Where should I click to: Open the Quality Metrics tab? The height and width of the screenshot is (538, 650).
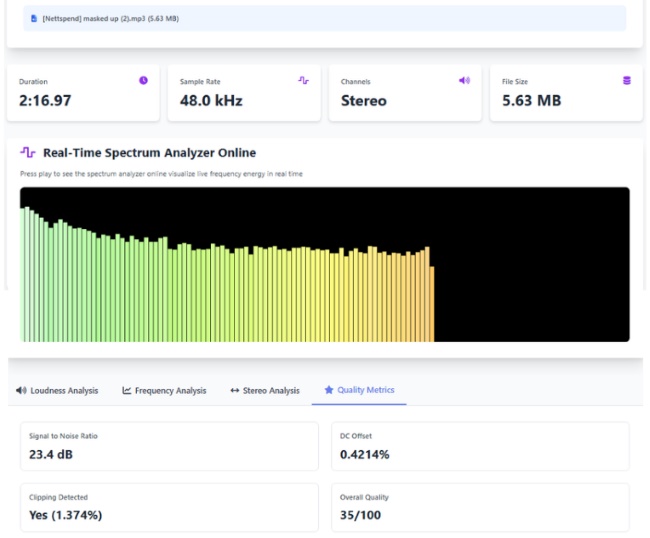point(358,390)
